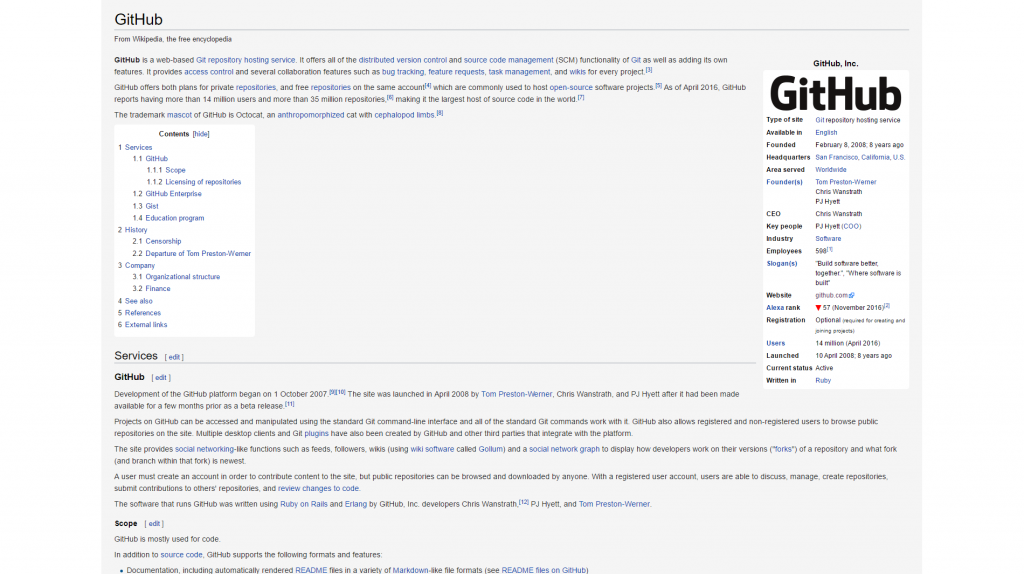Jump to See also section
This screenshot has width=1024, height=574.
138,301
